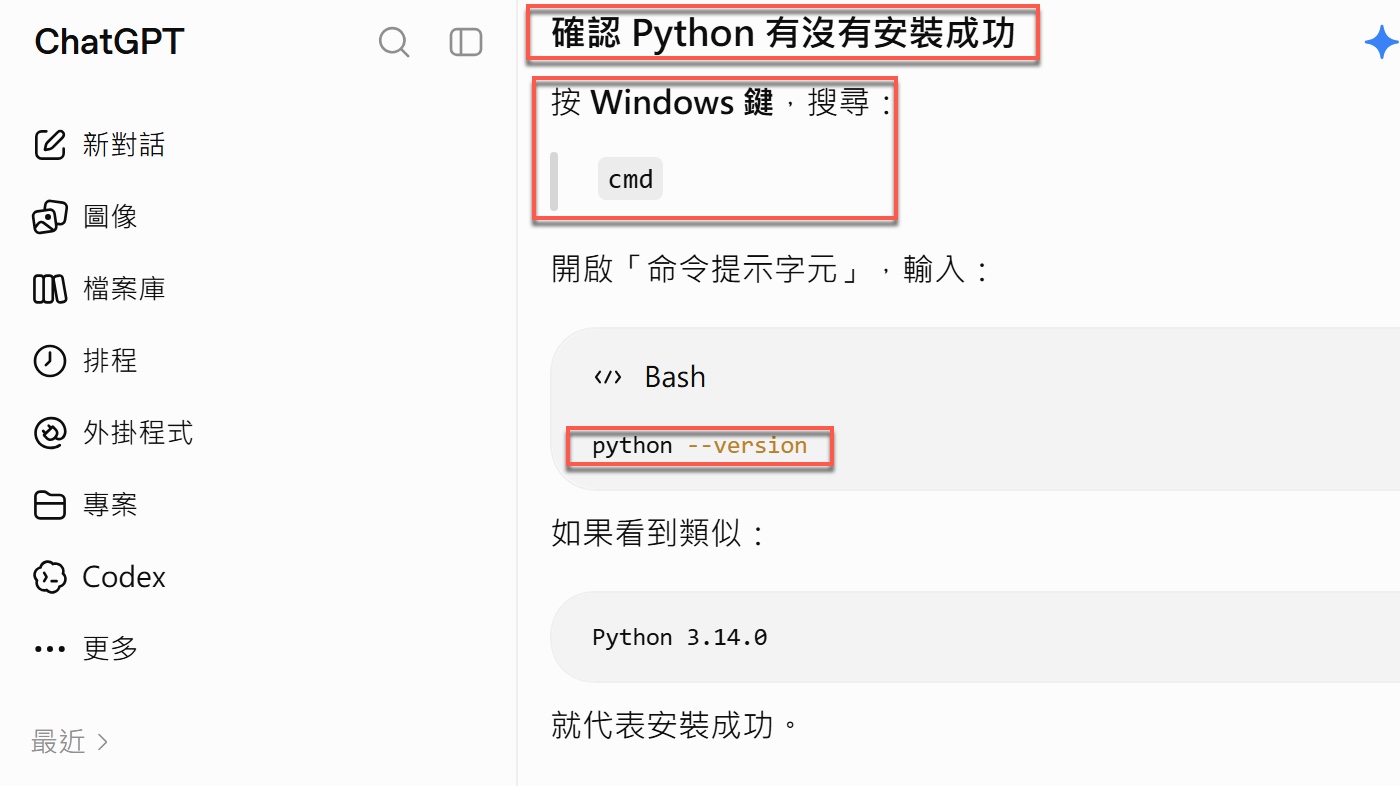Screen dimensions: 1400x786
Task: Click the three-dots icon beside 更多
Action: (50, 649)
